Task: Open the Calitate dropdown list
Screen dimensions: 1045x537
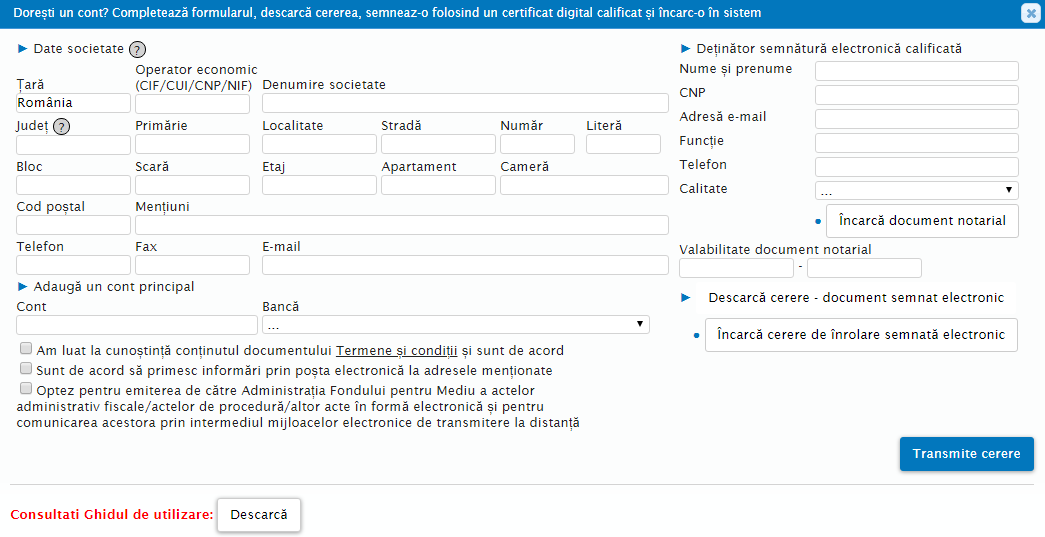Action: (916, 191)
